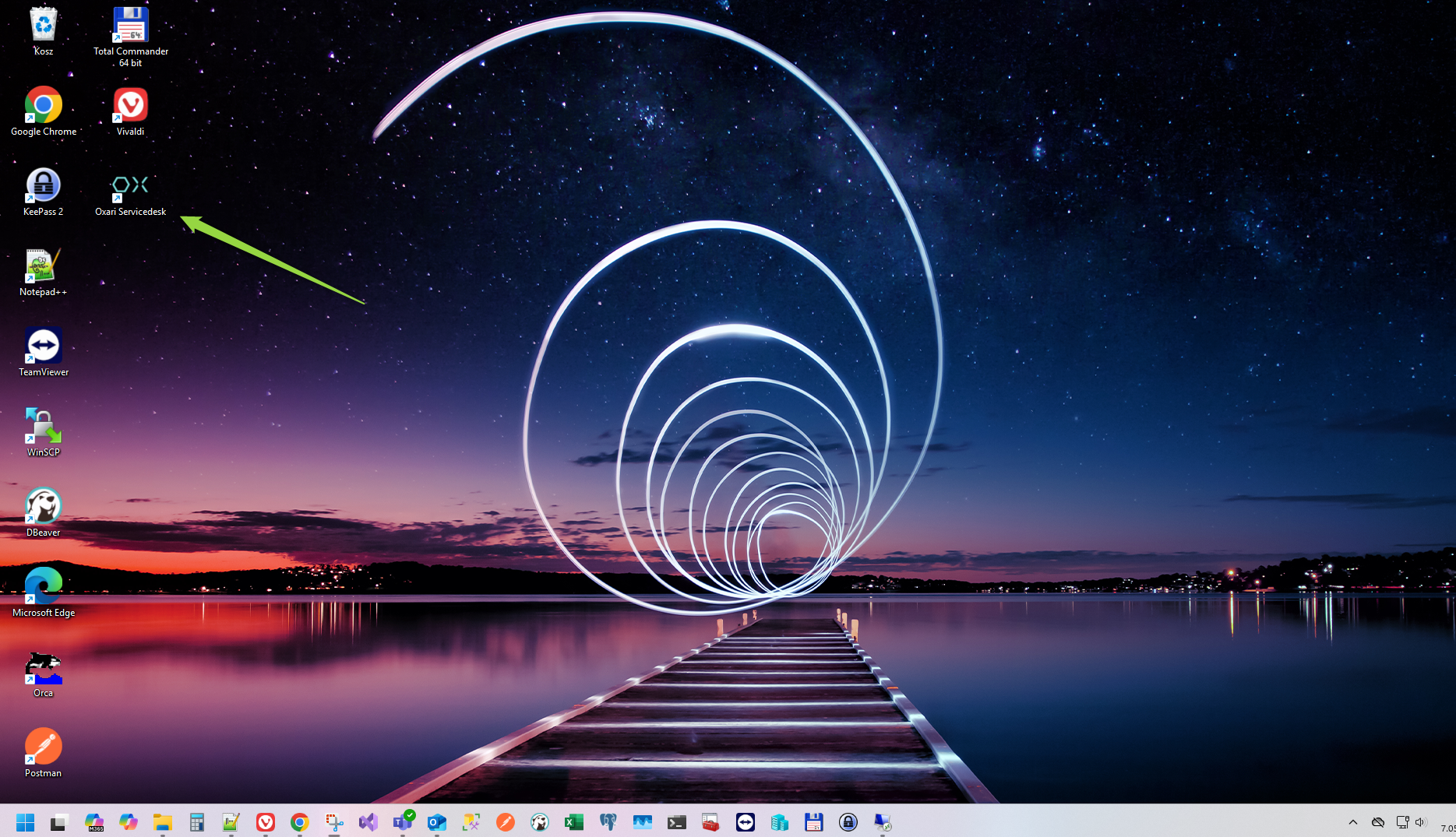Open Total Commander floppy icon in taskbar
Viewport: 1456px width, 837px height.
tap(814, 822)
